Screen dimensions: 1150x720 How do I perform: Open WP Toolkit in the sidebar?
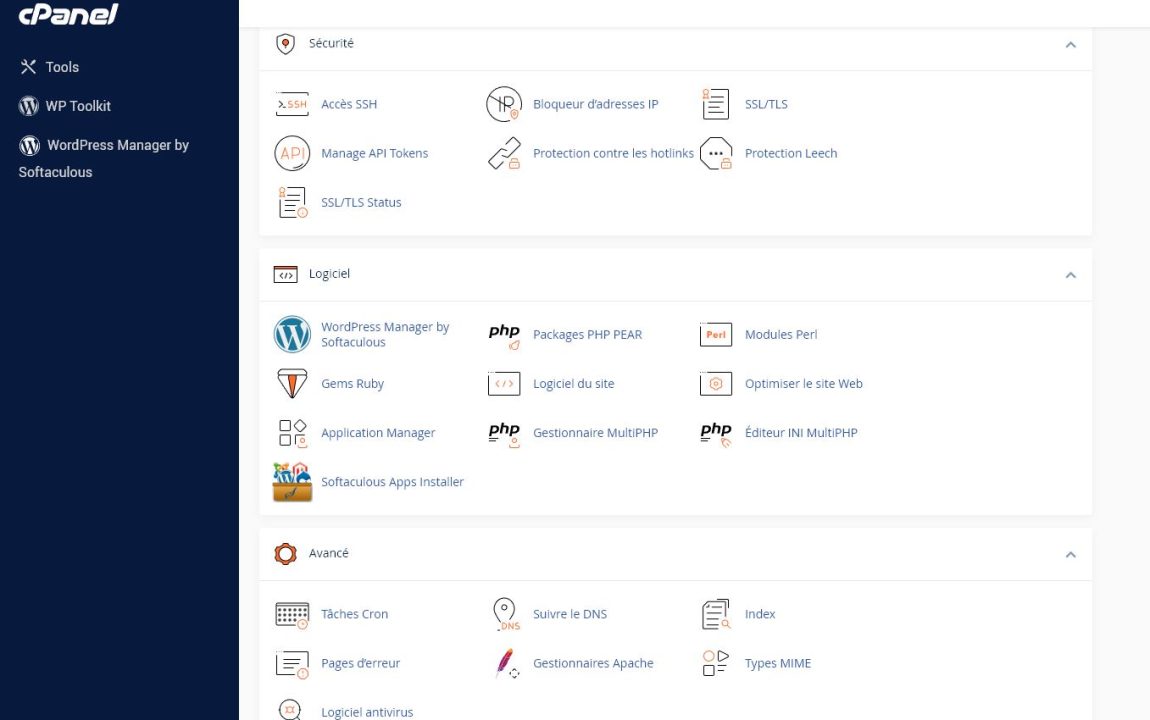coord(65,106)
